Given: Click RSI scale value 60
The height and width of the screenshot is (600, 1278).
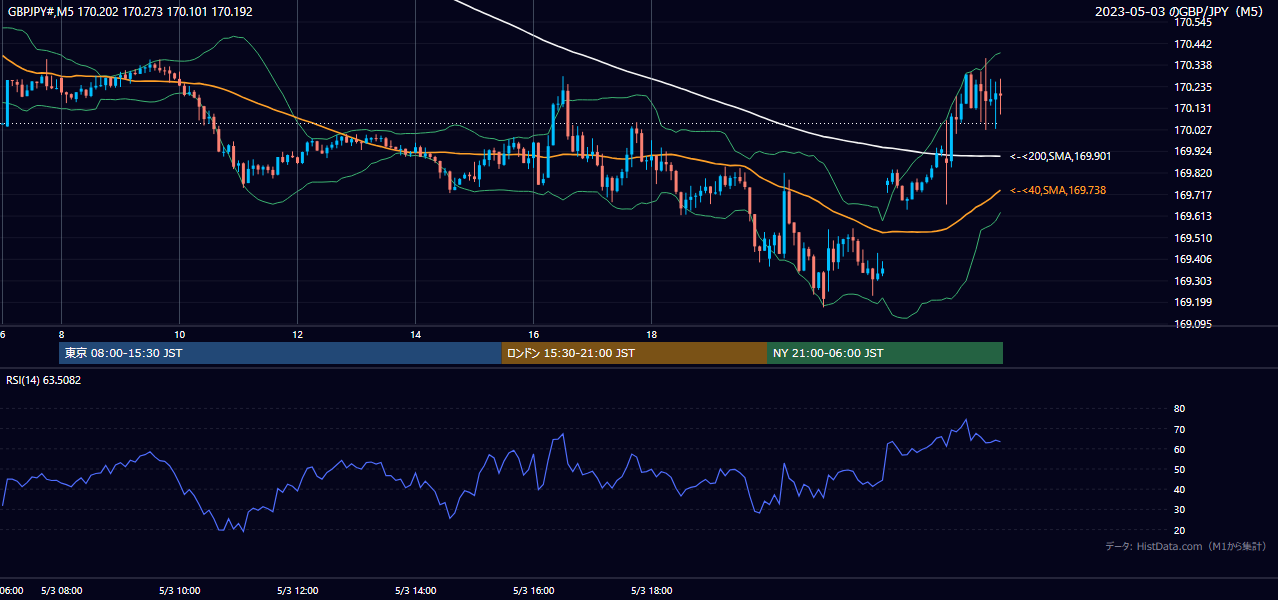Looking at the screenshot, I should pos(1180,449).
